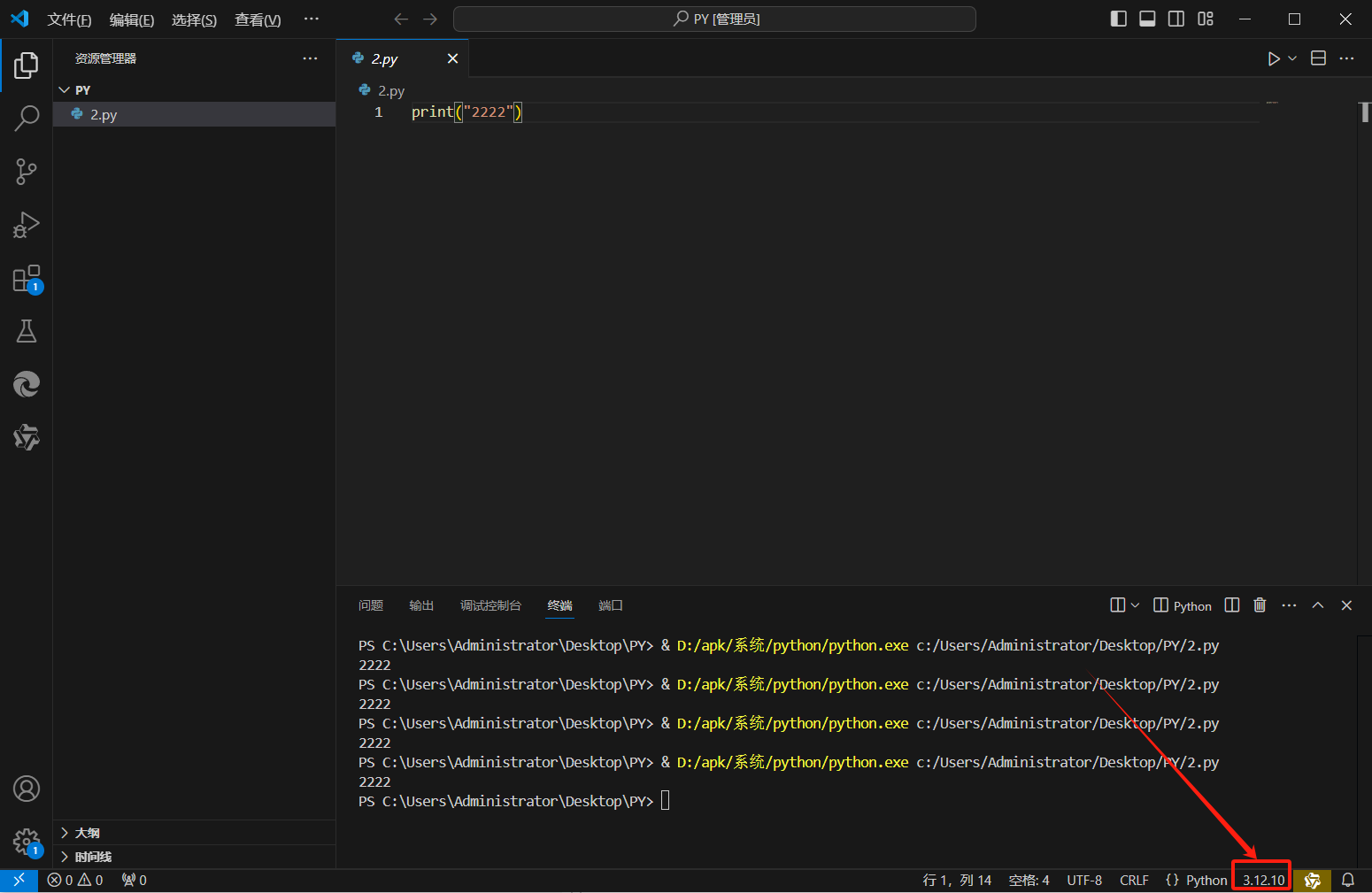Show errors and warnings count

click(75, 880)
